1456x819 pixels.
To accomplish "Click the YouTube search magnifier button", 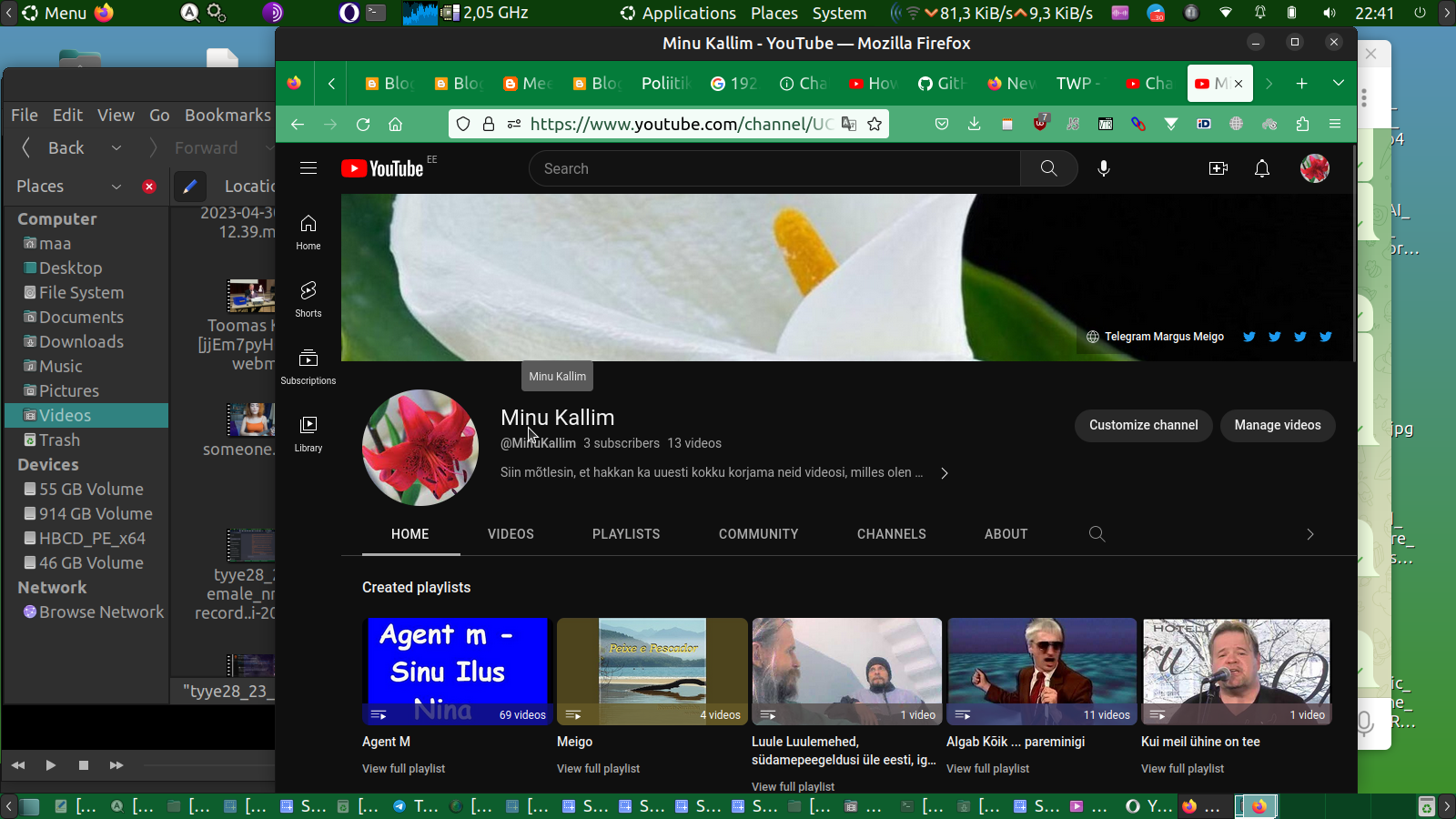I will [1048, 168].
